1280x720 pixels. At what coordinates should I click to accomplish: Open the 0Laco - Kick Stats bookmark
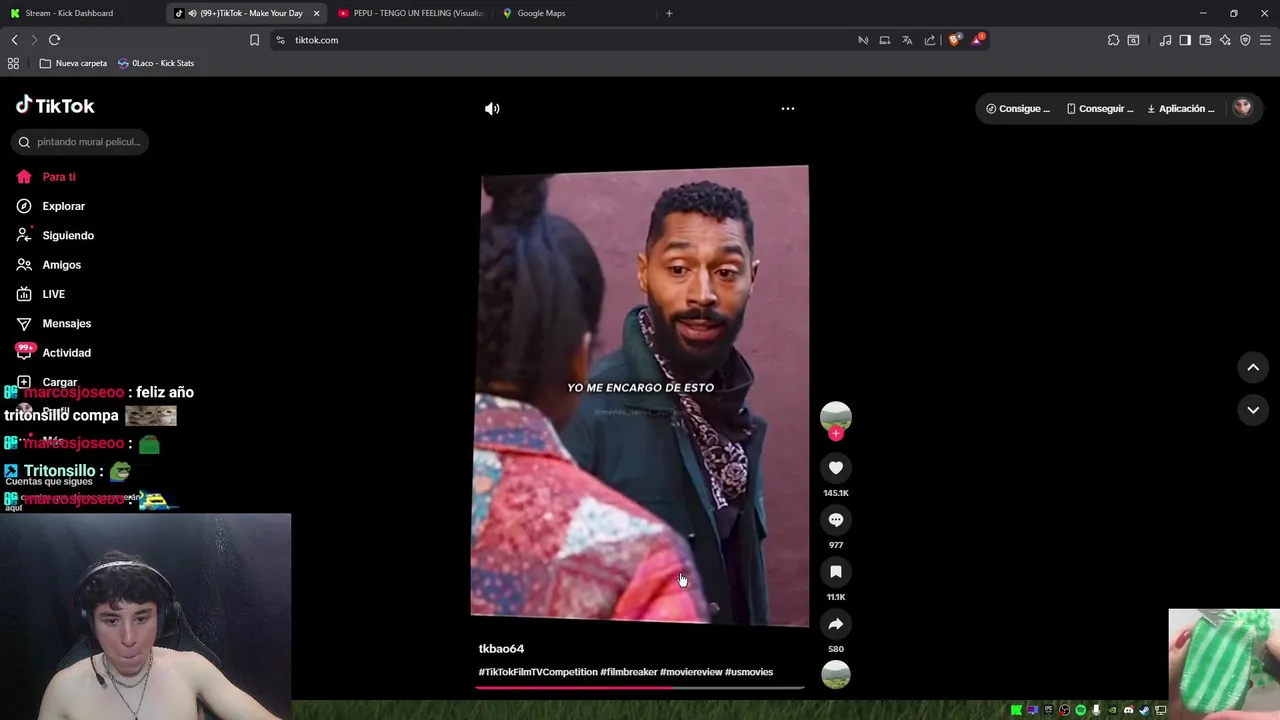click(x=156, y=63)
